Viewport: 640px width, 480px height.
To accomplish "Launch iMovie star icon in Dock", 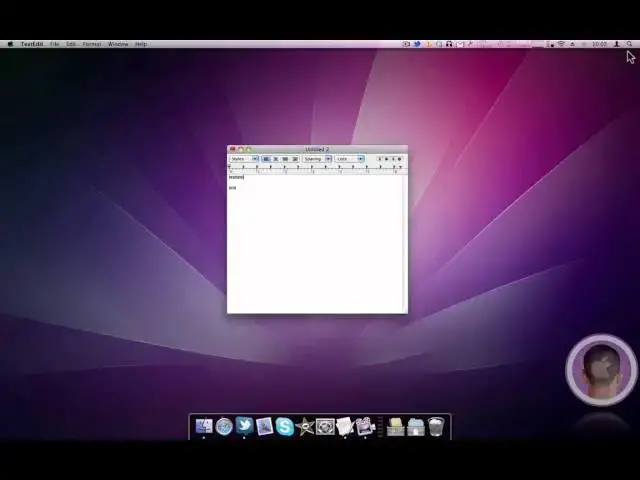I will [305, 427].
